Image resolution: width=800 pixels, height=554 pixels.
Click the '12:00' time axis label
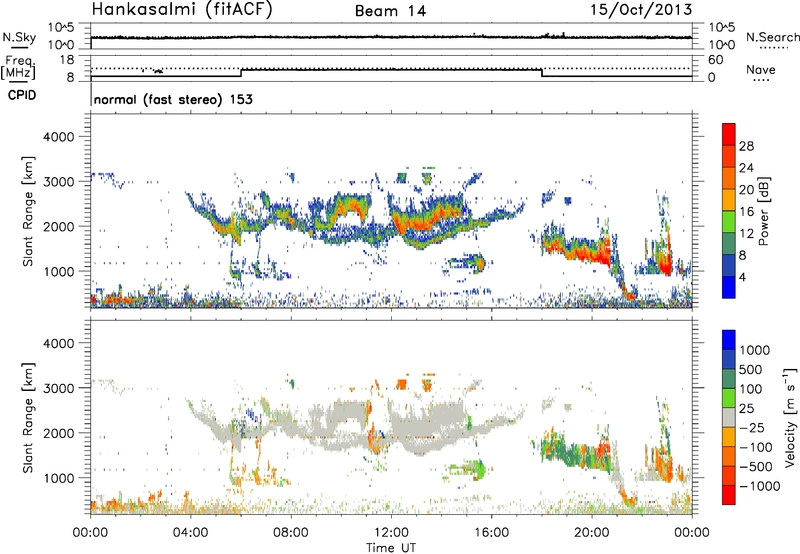click(x=391, y=533)
